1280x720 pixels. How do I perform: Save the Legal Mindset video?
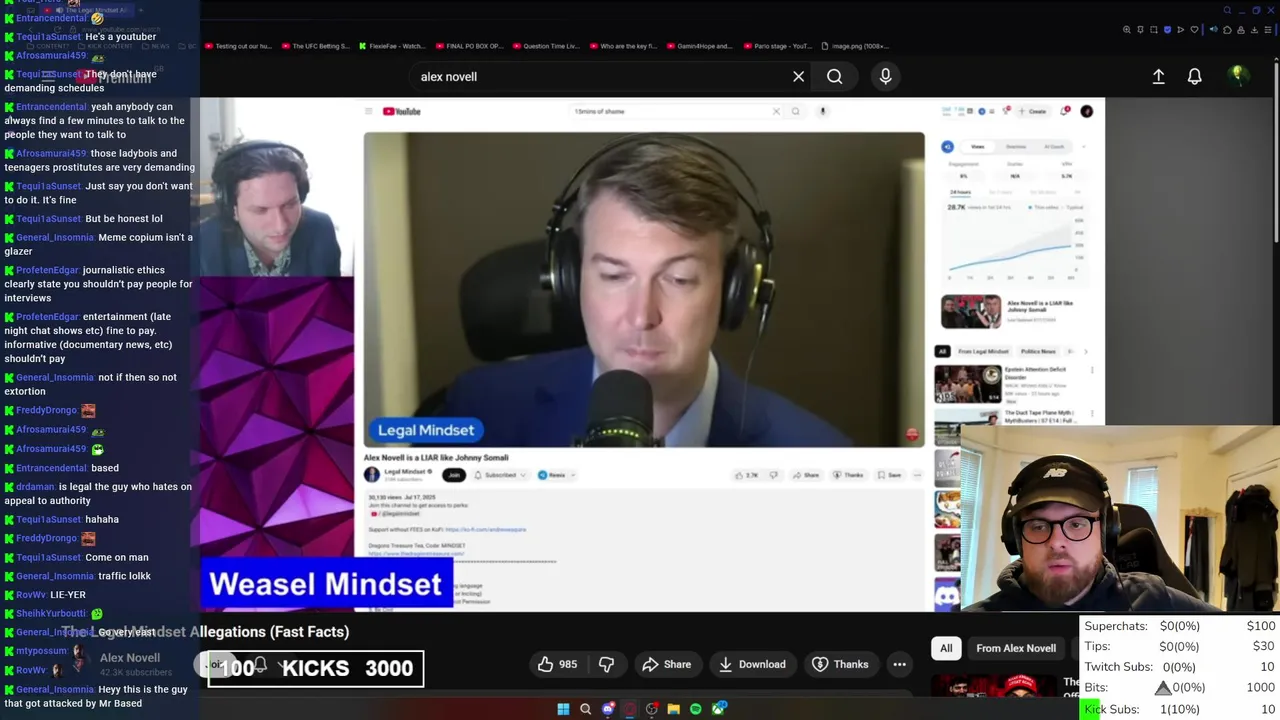[890, 475]
